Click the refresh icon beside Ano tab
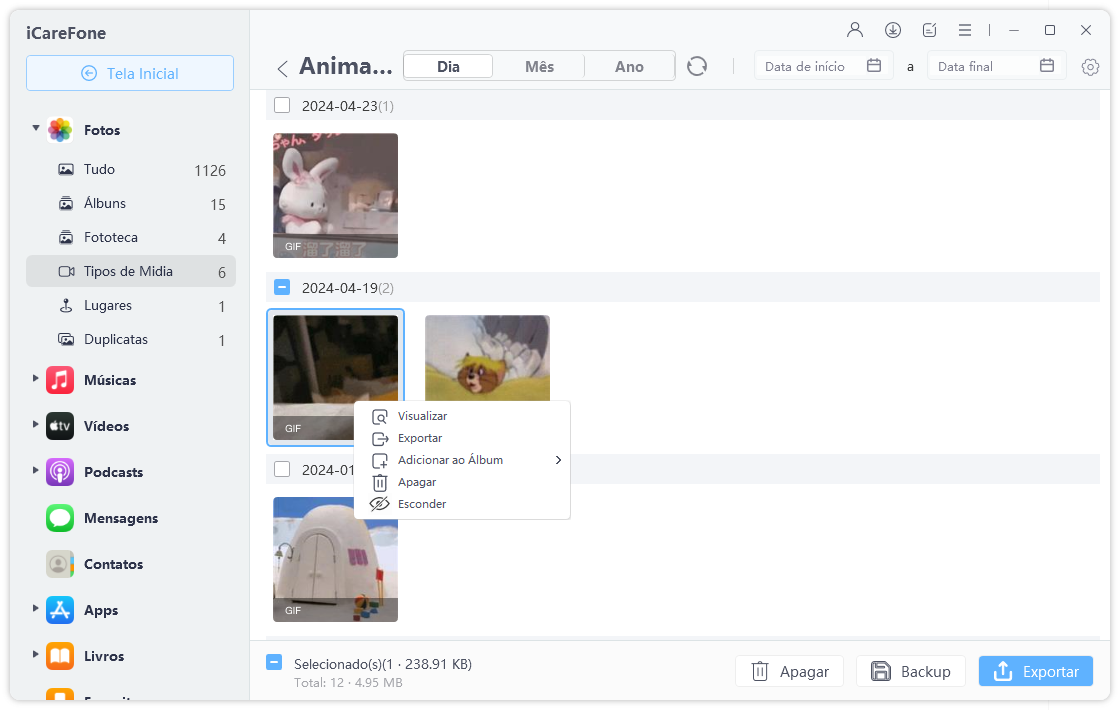This screenshot has height=710, width=1120. point(697,67)
